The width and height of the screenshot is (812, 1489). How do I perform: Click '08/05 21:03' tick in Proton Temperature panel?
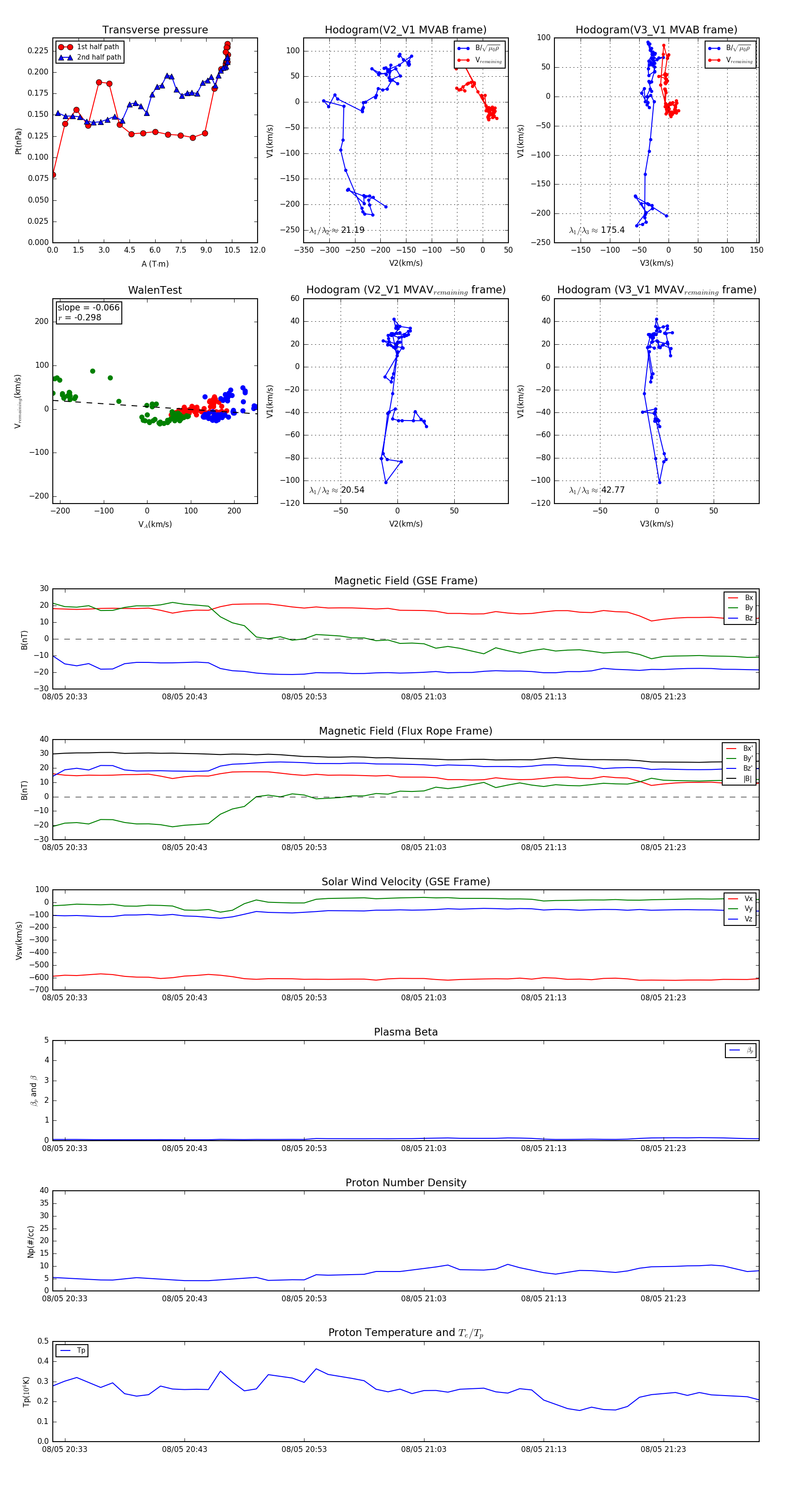[x=424, y=1449]
